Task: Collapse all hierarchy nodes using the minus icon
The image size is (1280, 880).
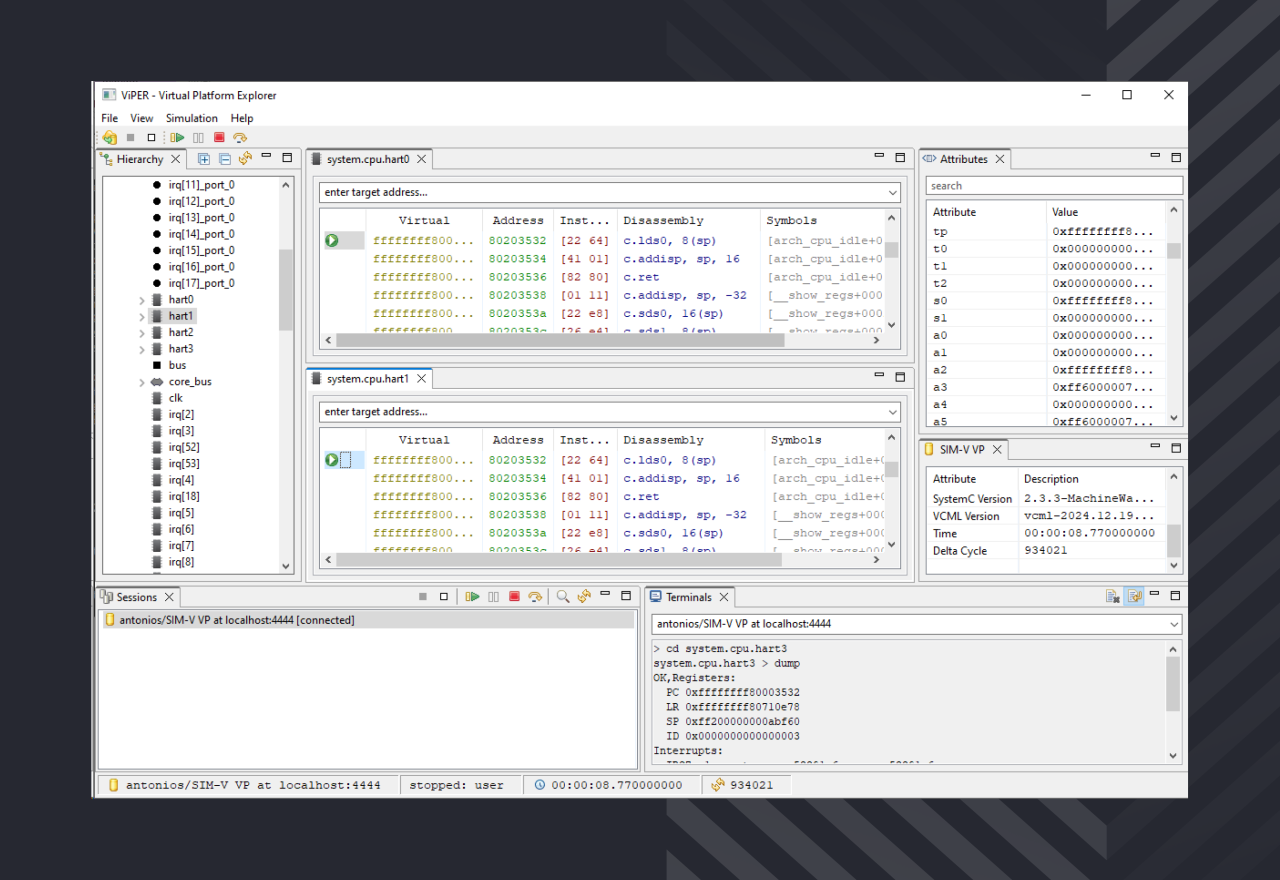Action: (223, 158)
